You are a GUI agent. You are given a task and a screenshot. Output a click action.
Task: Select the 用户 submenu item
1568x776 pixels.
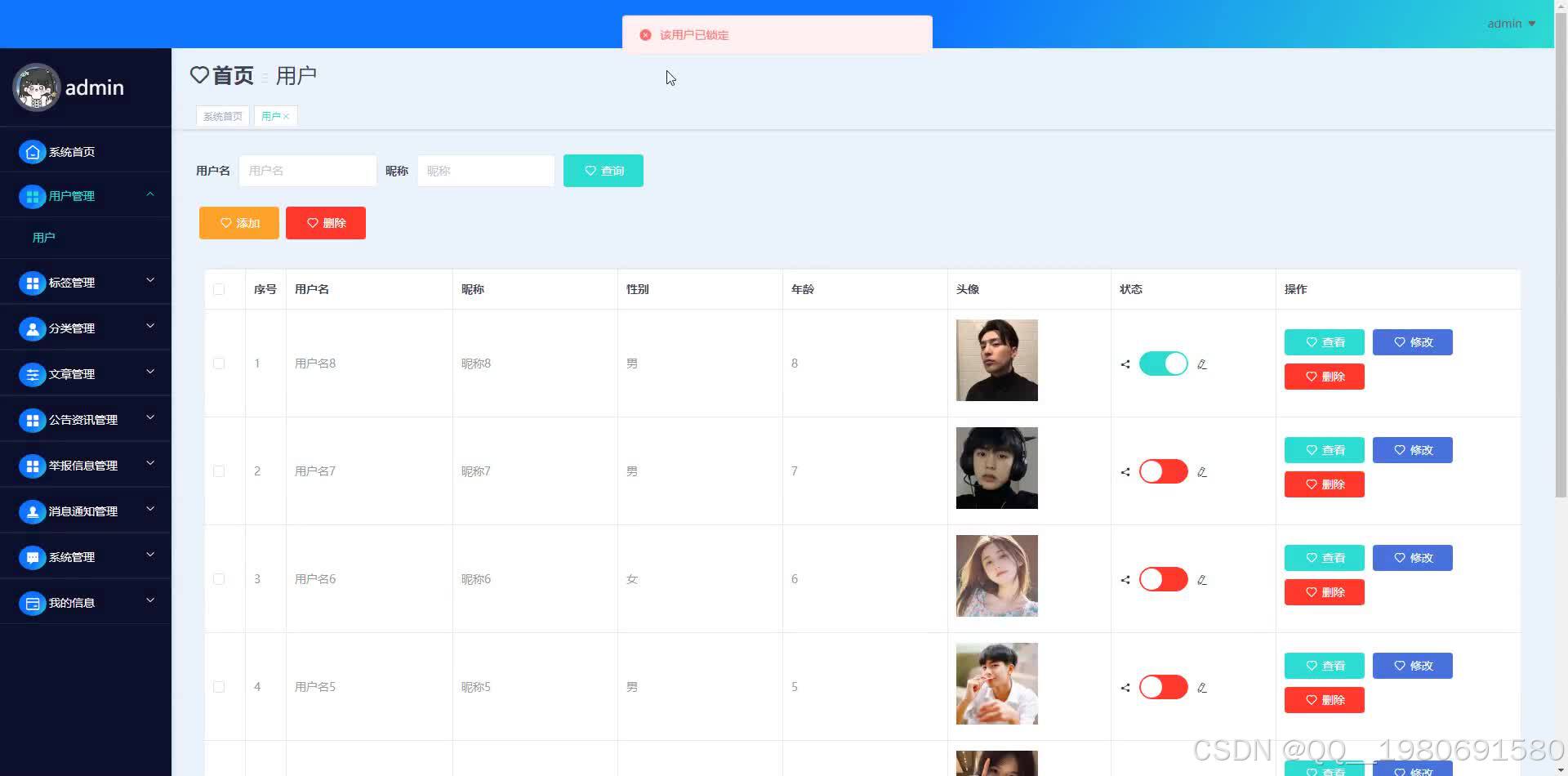coord(86,238)
